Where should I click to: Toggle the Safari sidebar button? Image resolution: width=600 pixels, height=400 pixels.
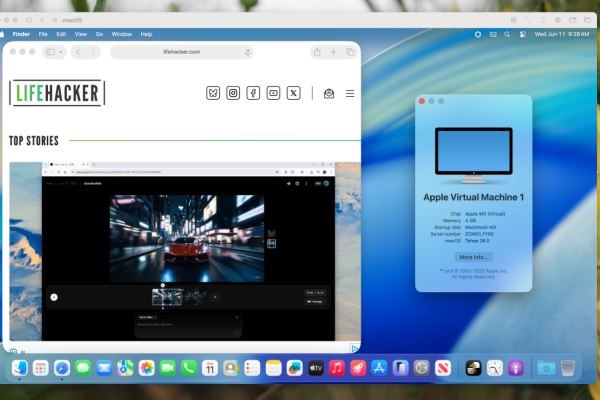tap(50, 52)
